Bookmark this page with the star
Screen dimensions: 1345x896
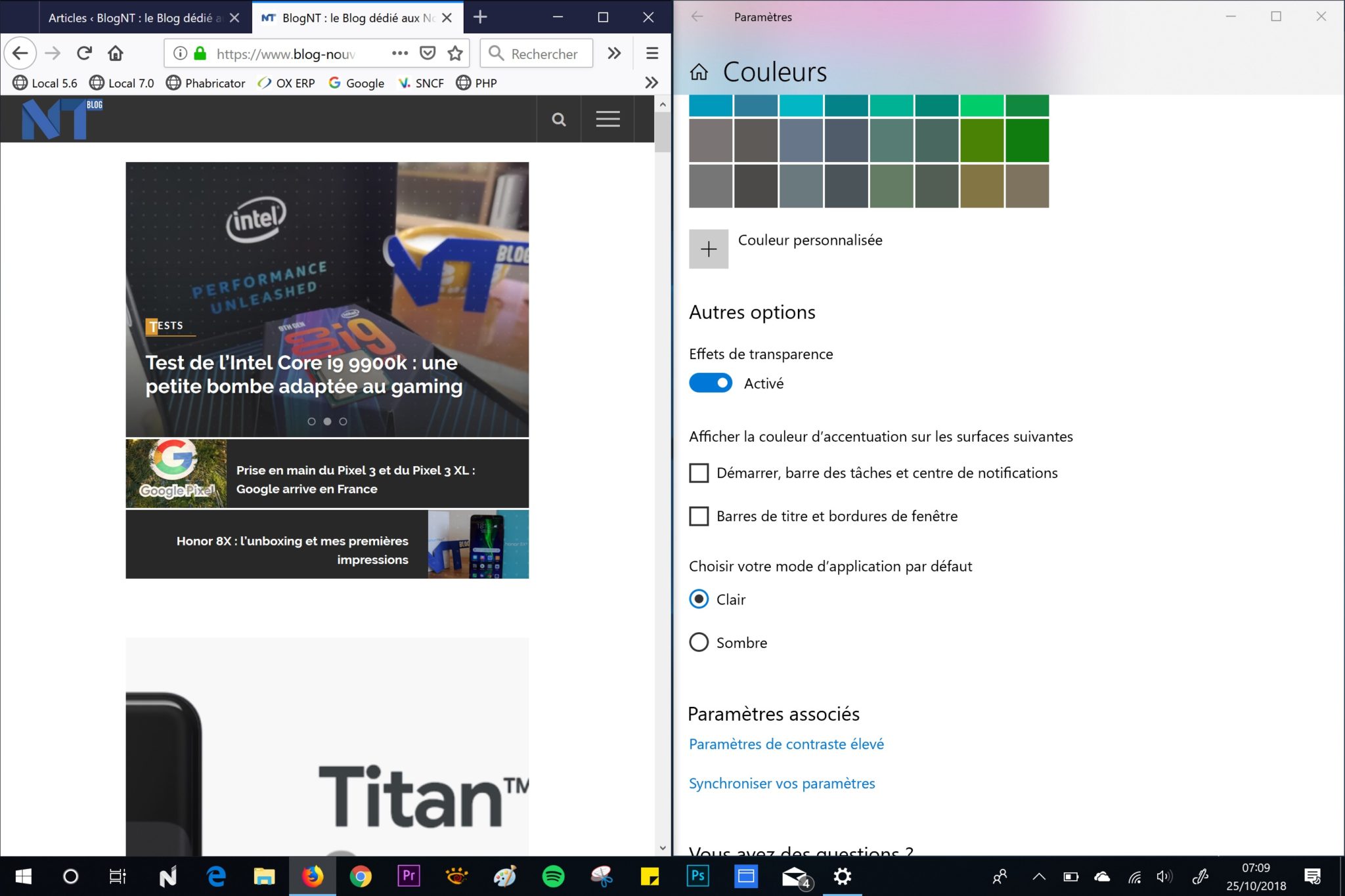pyautogui.click(x=455, y=53)
